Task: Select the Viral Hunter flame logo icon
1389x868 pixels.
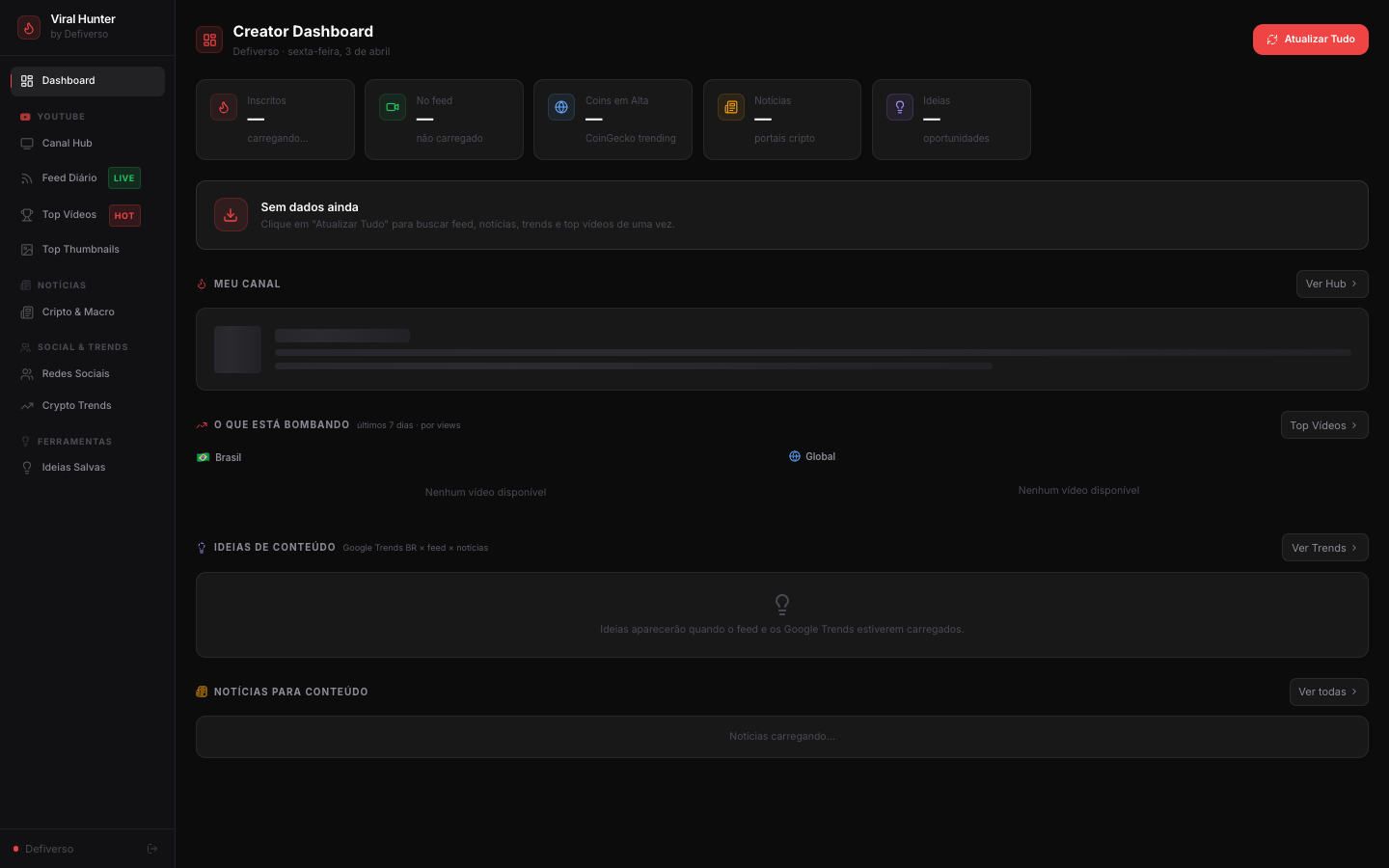Action: click(28, 28)
